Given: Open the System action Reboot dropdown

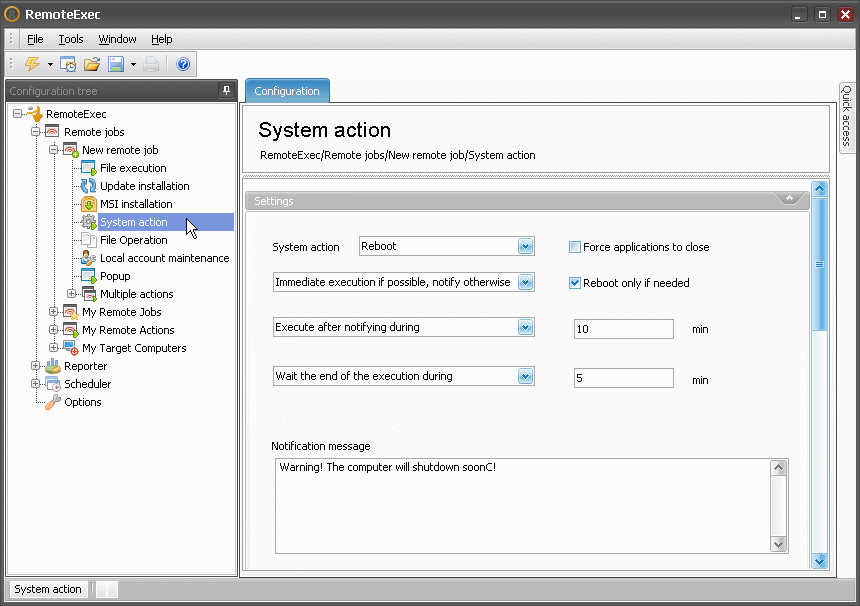Looking at the screenshot, I should (x=525, y=246).
